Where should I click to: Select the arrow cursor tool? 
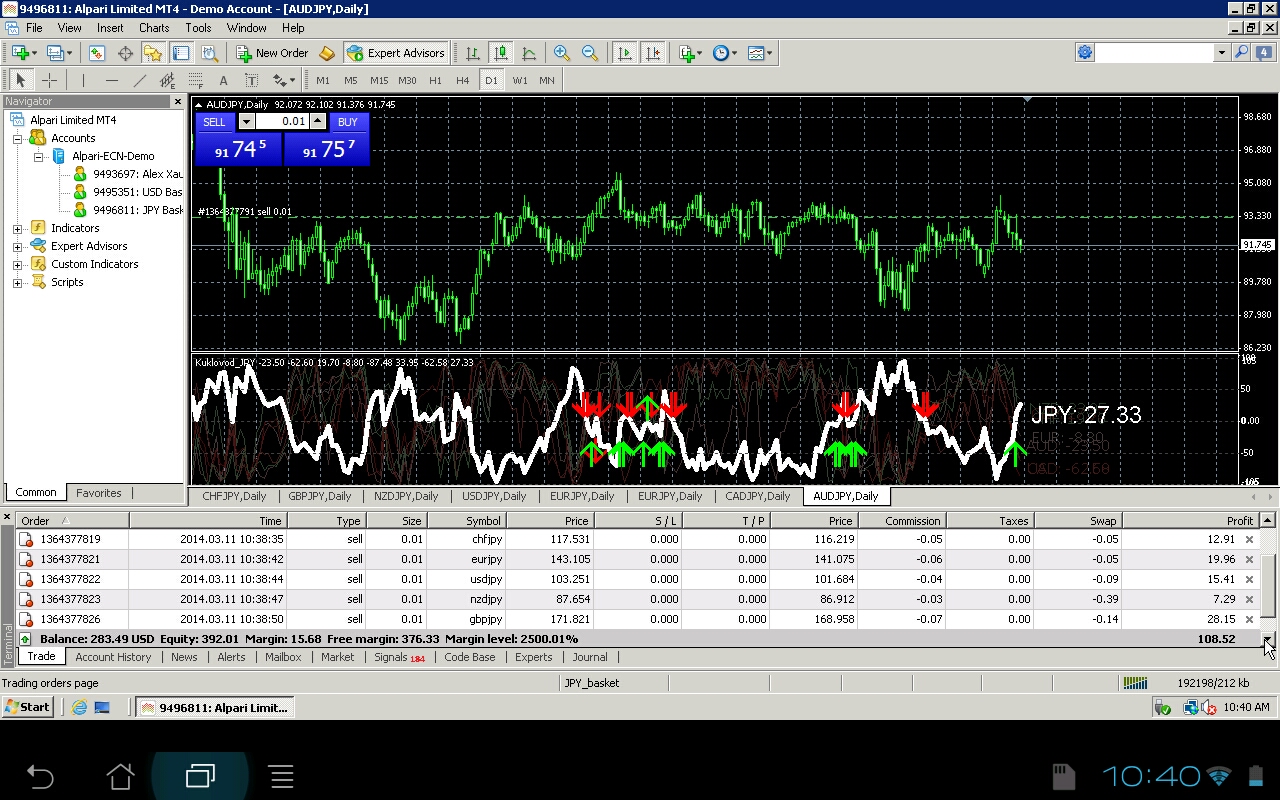coord(21,80)
